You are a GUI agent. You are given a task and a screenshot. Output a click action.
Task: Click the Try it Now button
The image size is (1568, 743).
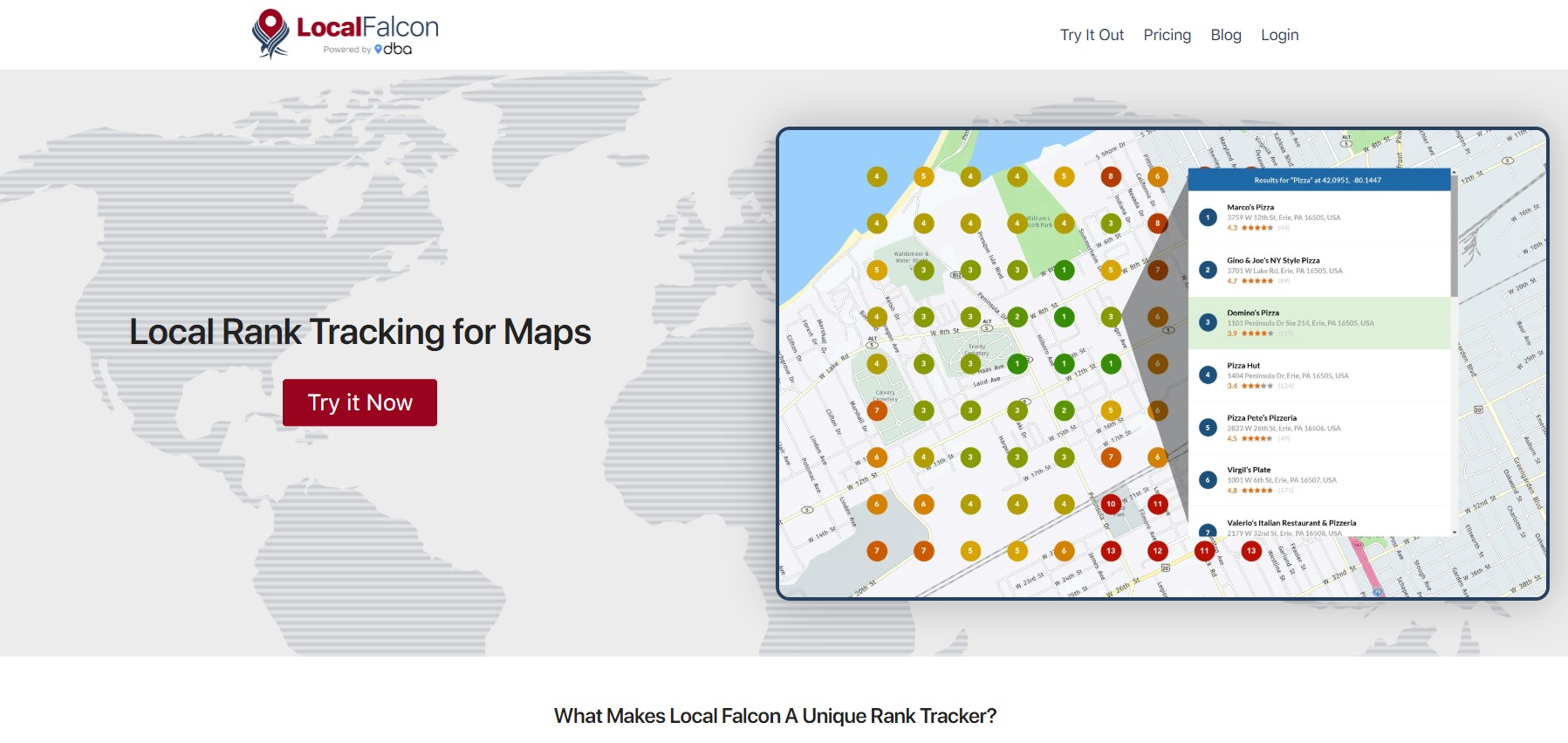click(359, 402)
